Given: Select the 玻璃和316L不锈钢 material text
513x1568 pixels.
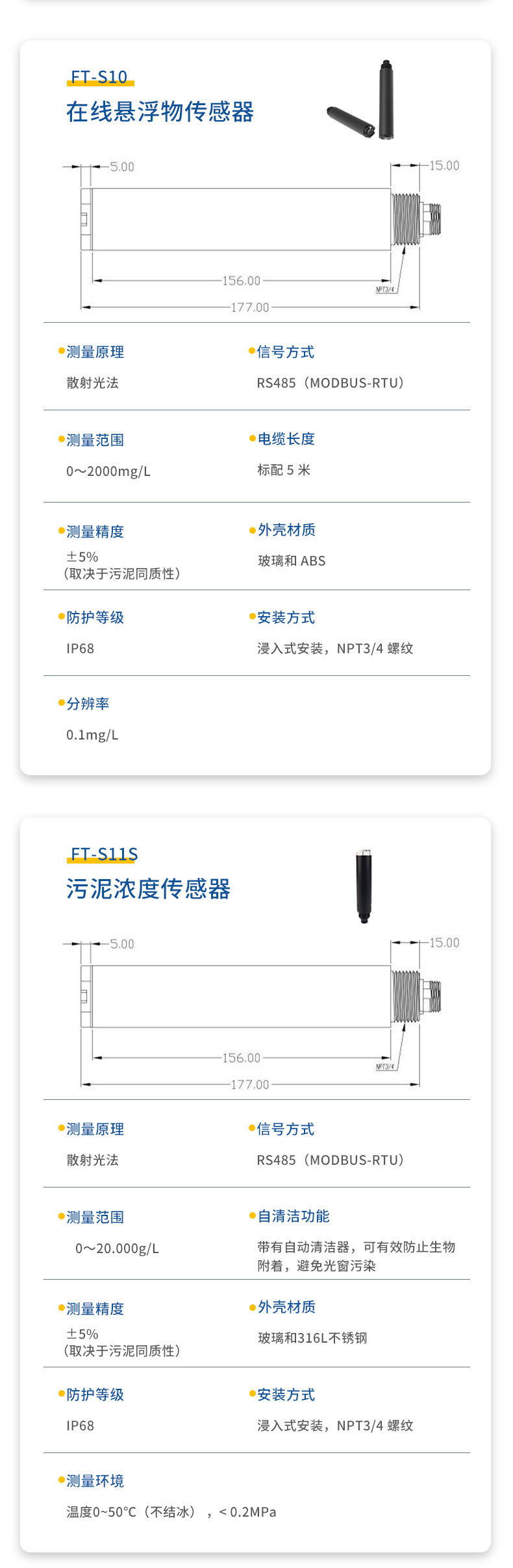Looking at the screenshot, I should 312,1338.
